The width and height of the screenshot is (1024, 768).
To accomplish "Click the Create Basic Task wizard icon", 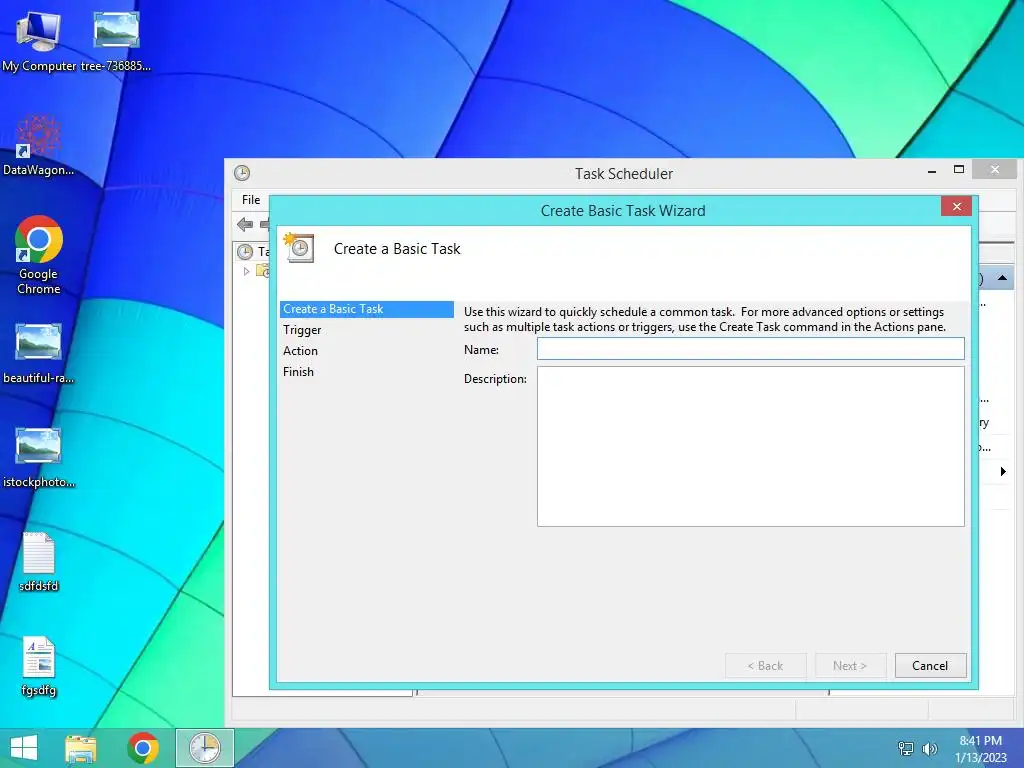I will [x=299, y=248].
